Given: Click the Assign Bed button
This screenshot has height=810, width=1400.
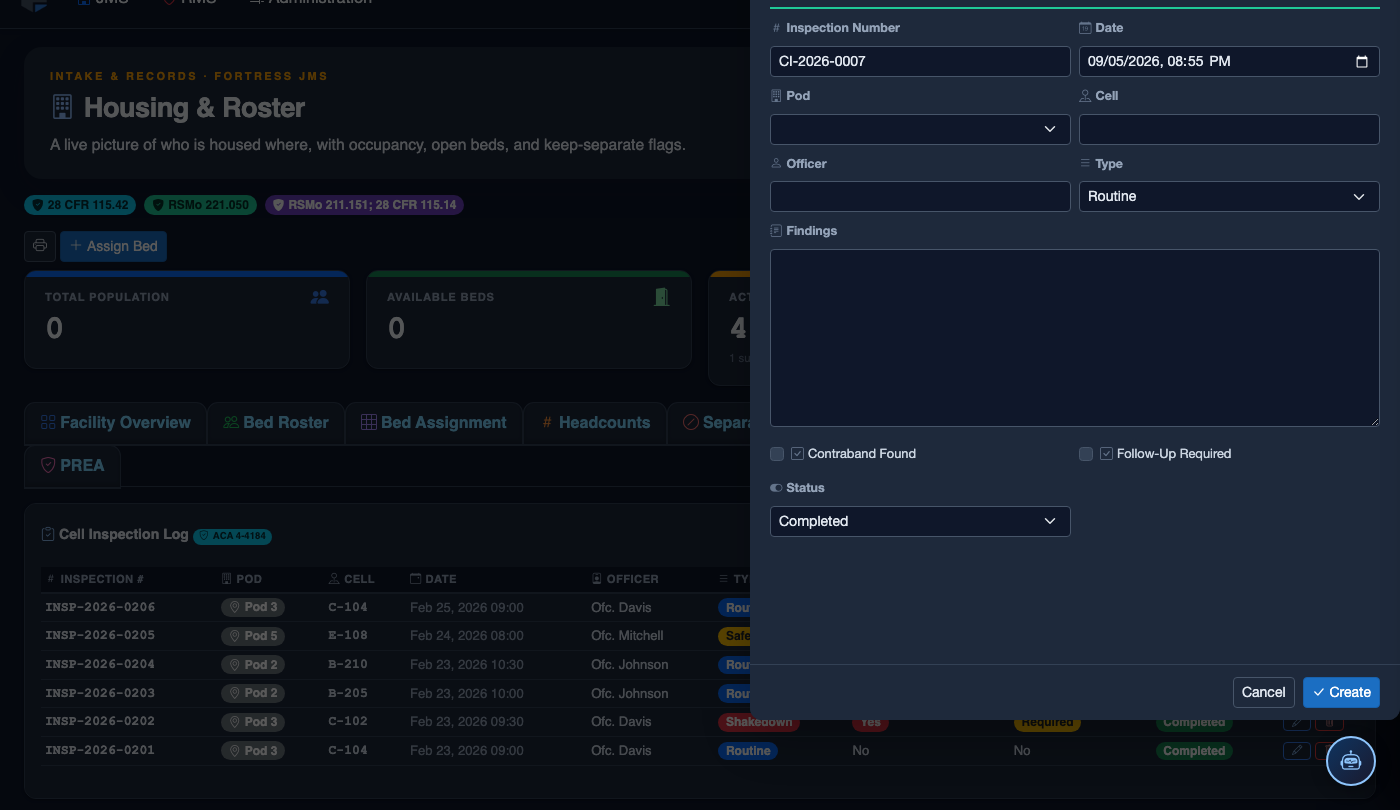Looking at the screenshot, I should [113, 246].
